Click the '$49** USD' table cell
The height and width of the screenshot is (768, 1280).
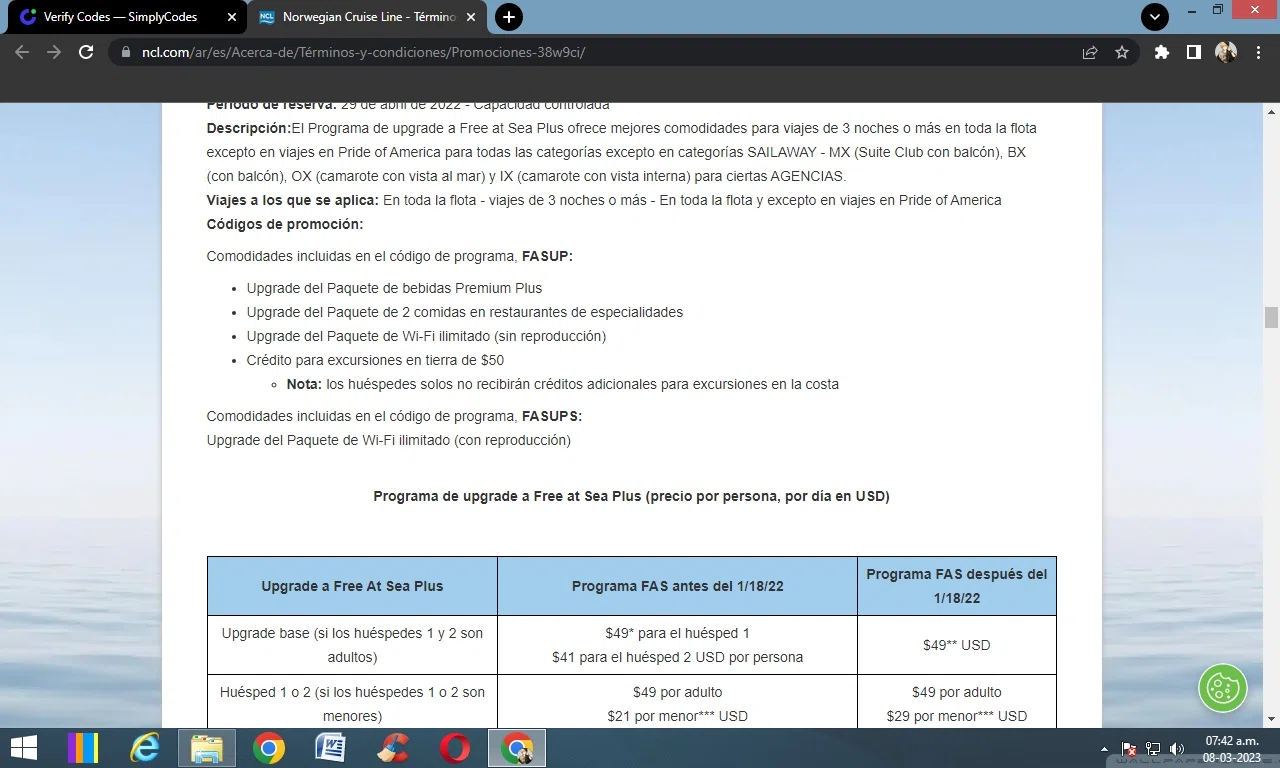click(x=956, y=645)
